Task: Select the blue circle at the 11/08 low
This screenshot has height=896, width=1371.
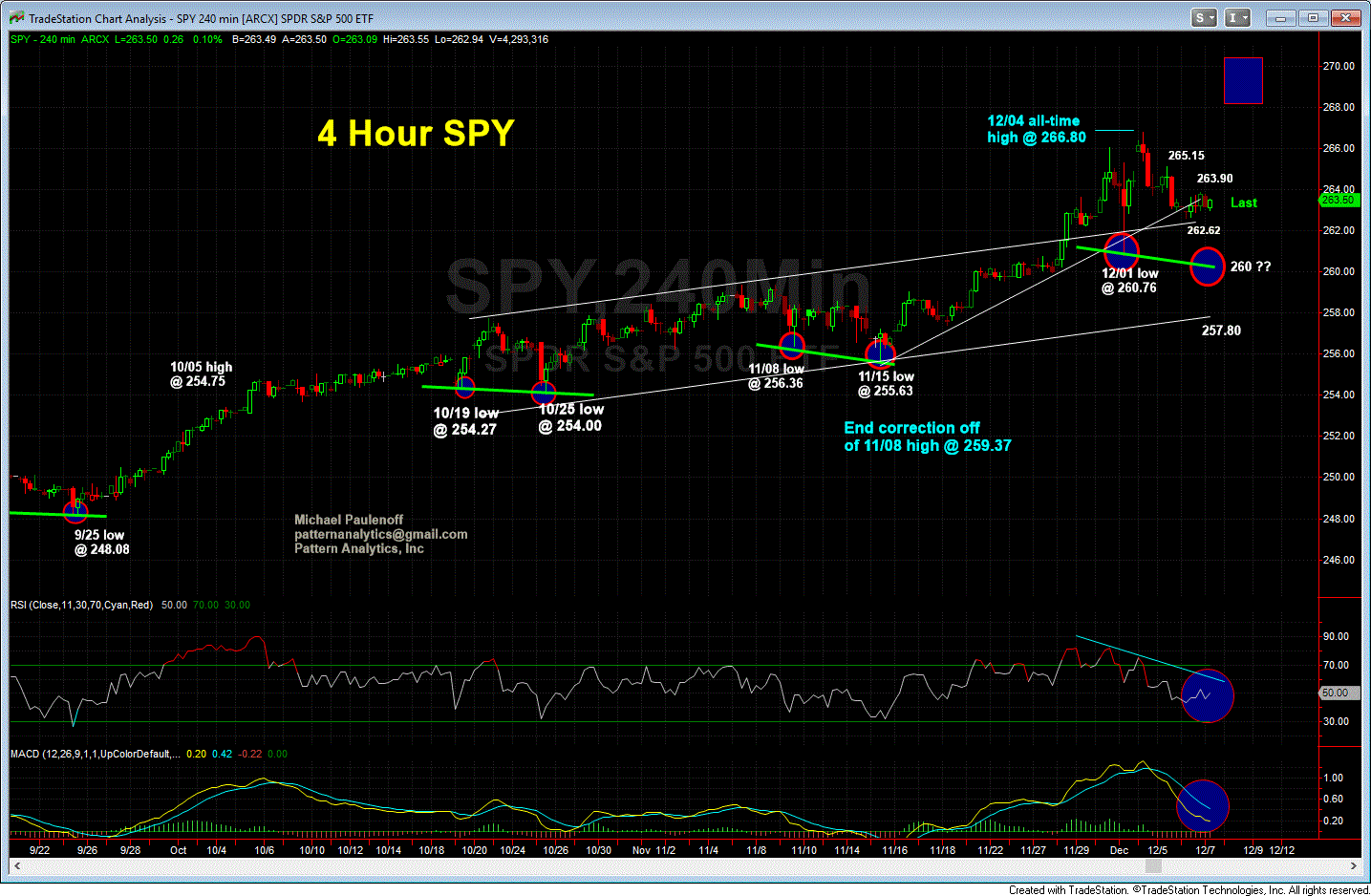Action: 792,345
